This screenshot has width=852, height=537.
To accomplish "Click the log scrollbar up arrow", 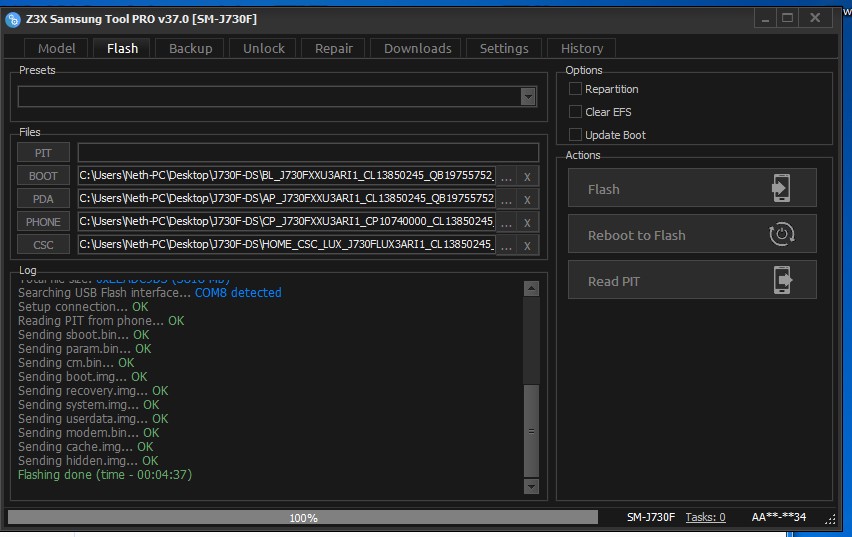I will [531, 289].
